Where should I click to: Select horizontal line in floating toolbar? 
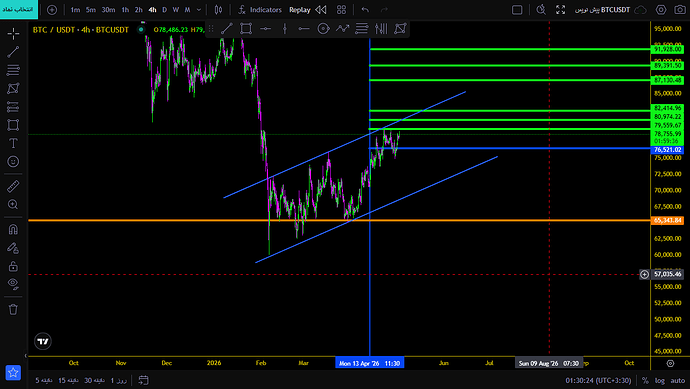coord(265,29)
